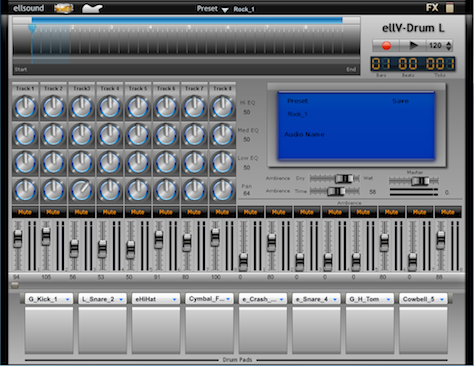Open the eHiHat pad dropdown

click(x=156, y=299)
